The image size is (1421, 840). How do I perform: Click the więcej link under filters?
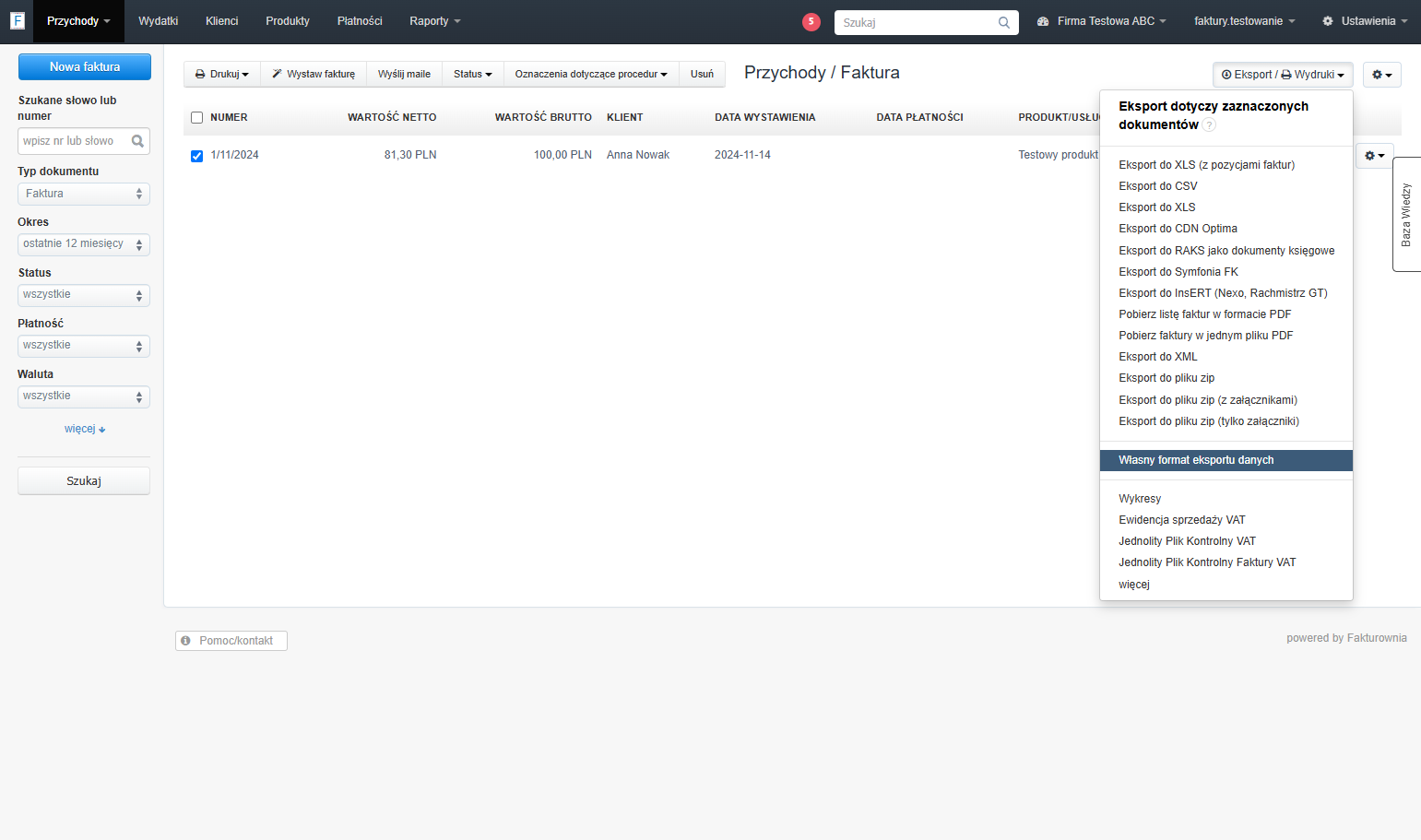[x=85, y=429]
